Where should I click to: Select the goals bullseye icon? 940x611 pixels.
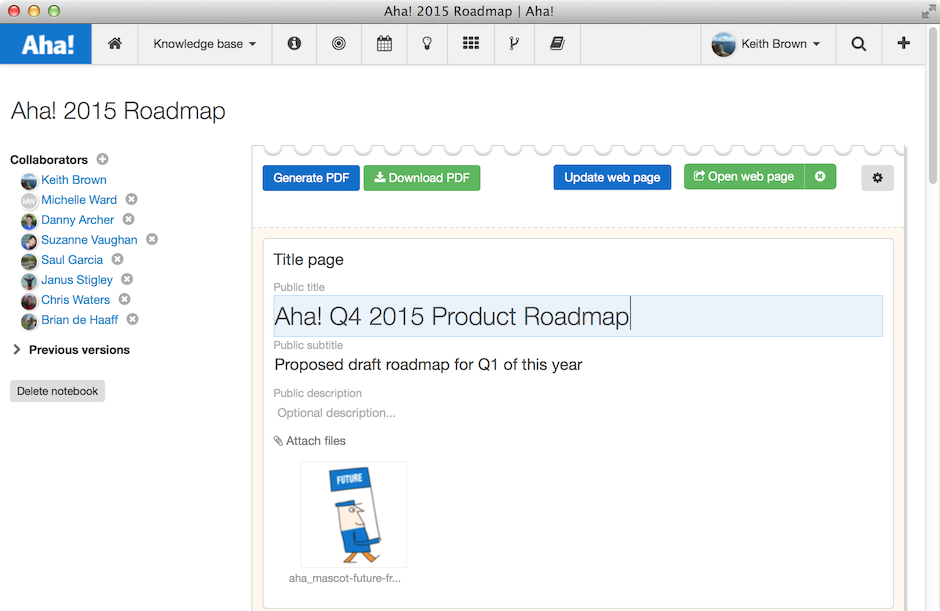coord(338,44)
